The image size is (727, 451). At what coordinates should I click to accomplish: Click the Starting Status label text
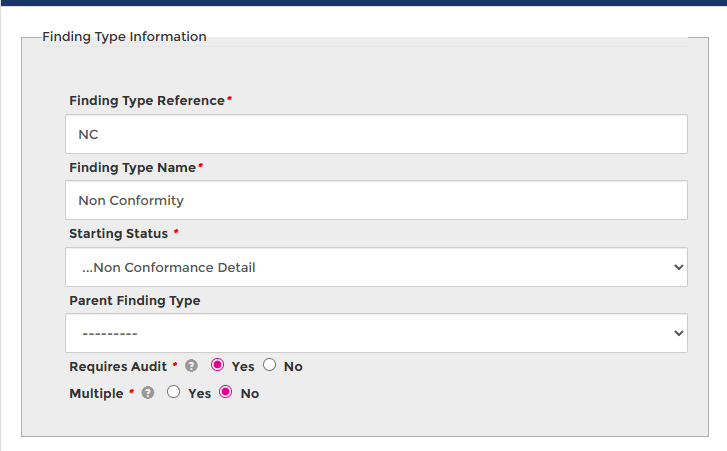click(x=119, y=233)
